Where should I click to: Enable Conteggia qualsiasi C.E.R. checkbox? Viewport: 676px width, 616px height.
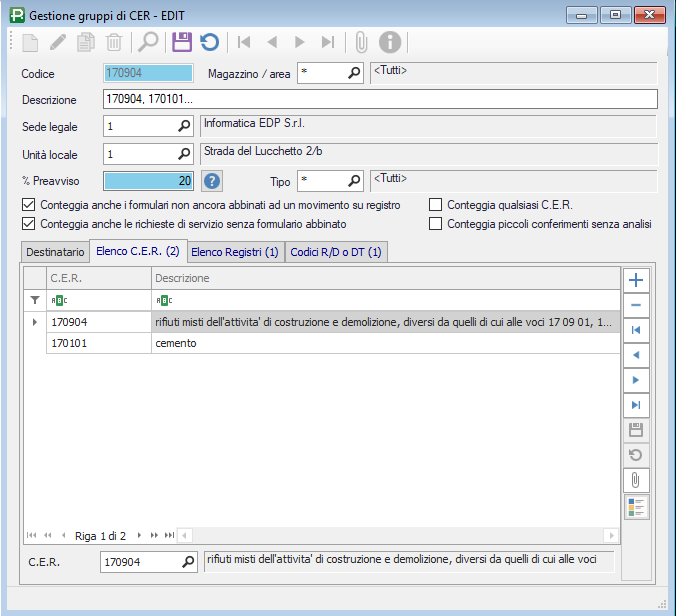tap(435, 205)
